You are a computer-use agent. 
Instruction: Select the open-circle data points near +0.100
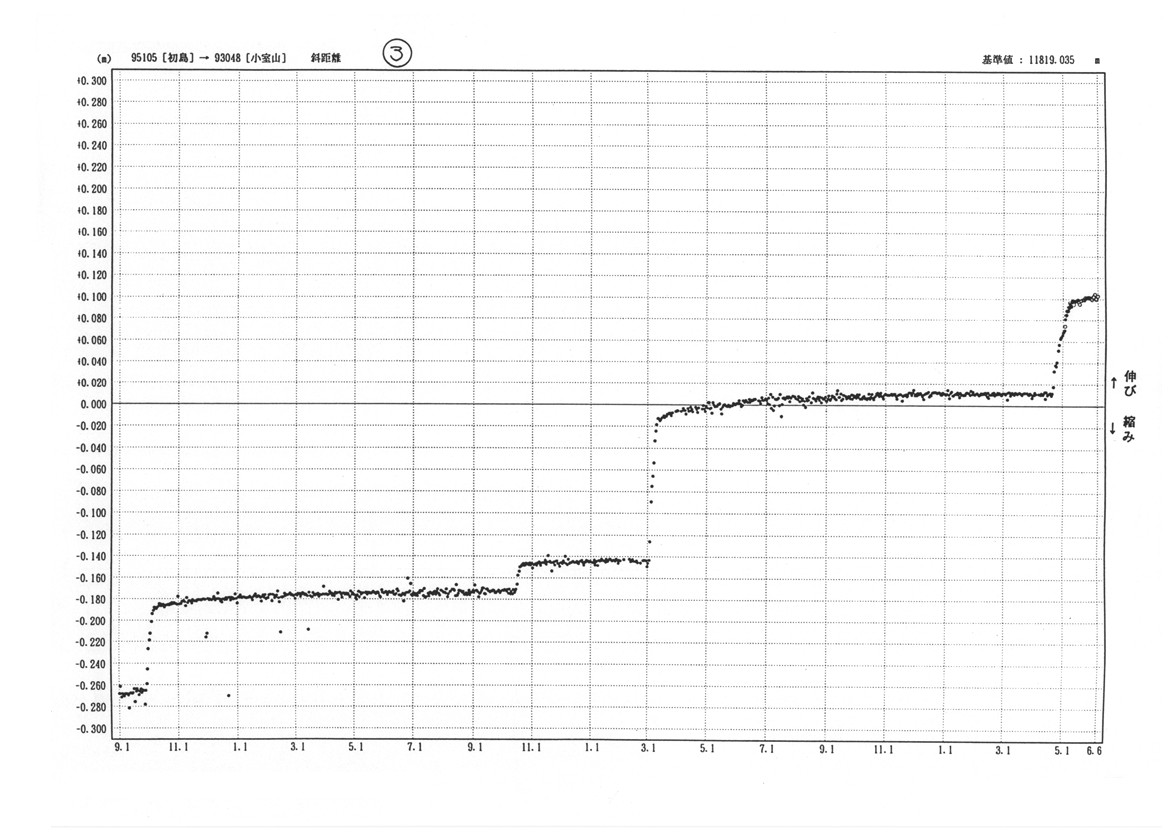[x=1095, y=297]
